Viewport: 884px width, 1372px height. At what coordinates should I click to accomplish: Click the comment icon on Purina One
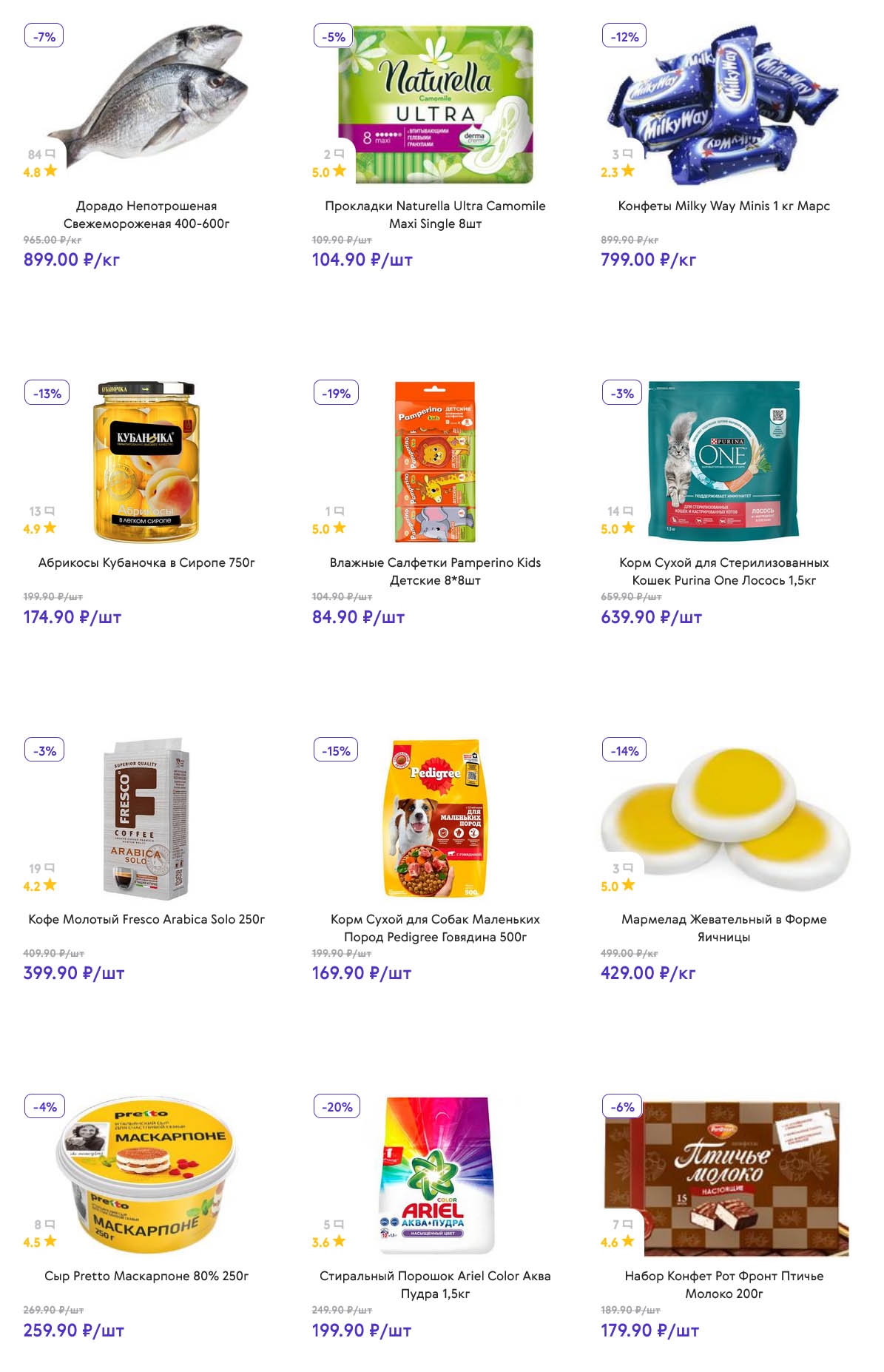click(x=628, y=511)
